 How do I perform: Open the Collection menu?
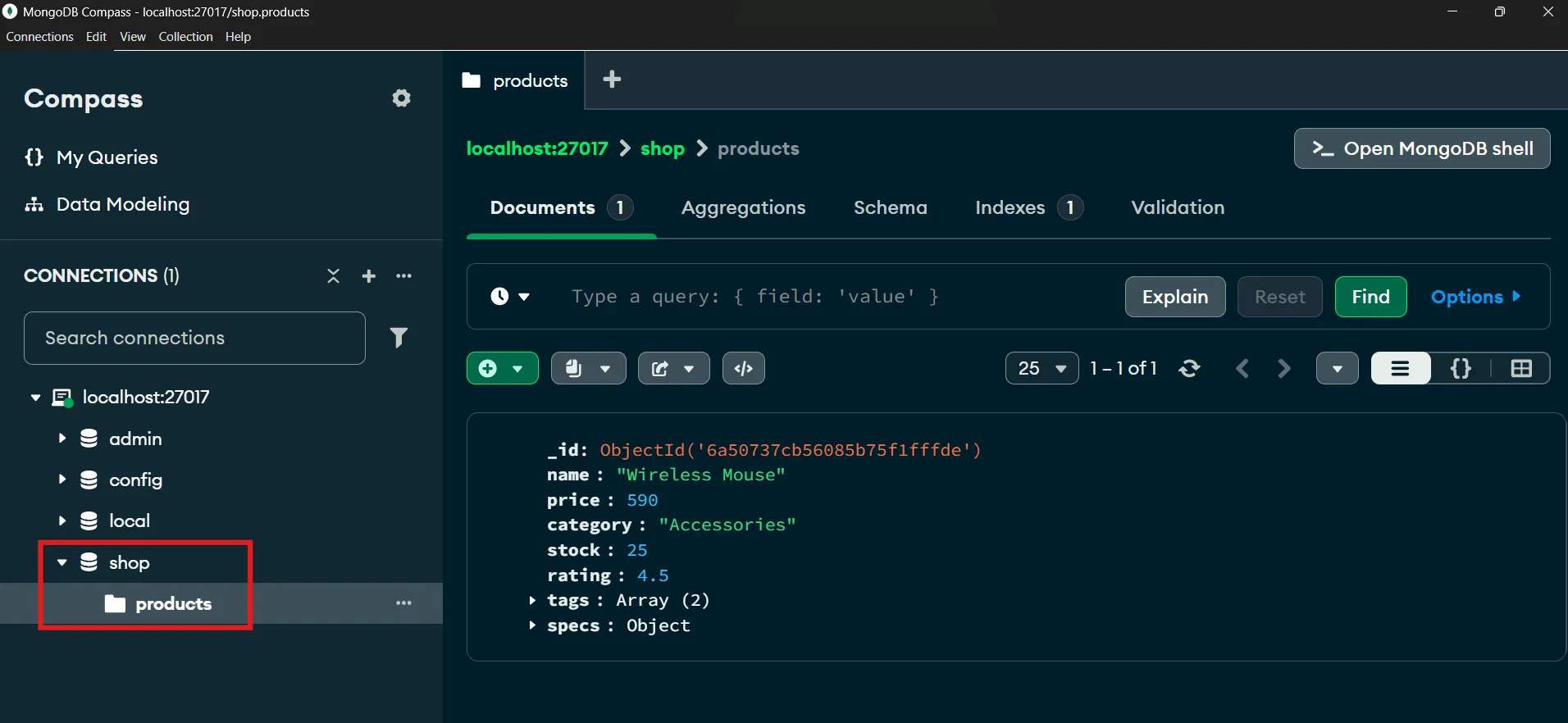point(185,37)
